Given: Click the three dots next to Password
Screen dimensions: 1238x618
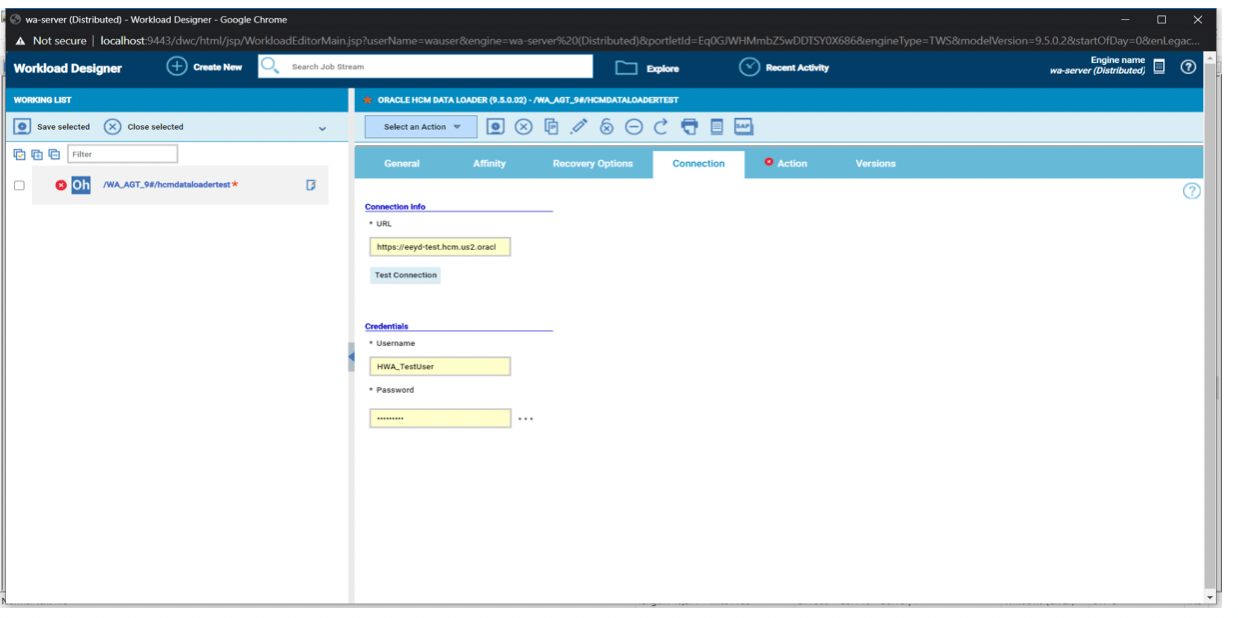Looking at the screenshot, I should (525, 419).
